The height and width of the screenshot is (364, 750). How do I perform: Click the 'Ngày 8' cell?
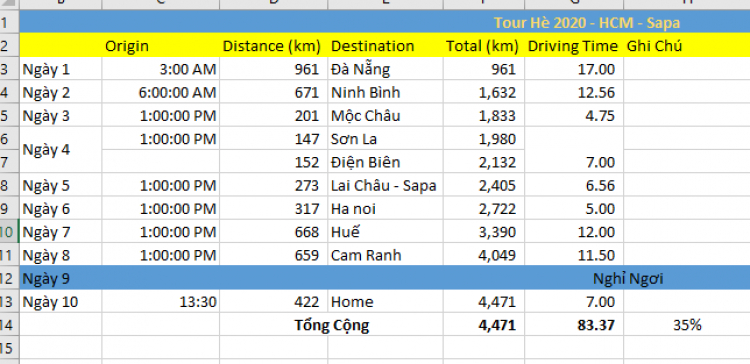[60, 255]
